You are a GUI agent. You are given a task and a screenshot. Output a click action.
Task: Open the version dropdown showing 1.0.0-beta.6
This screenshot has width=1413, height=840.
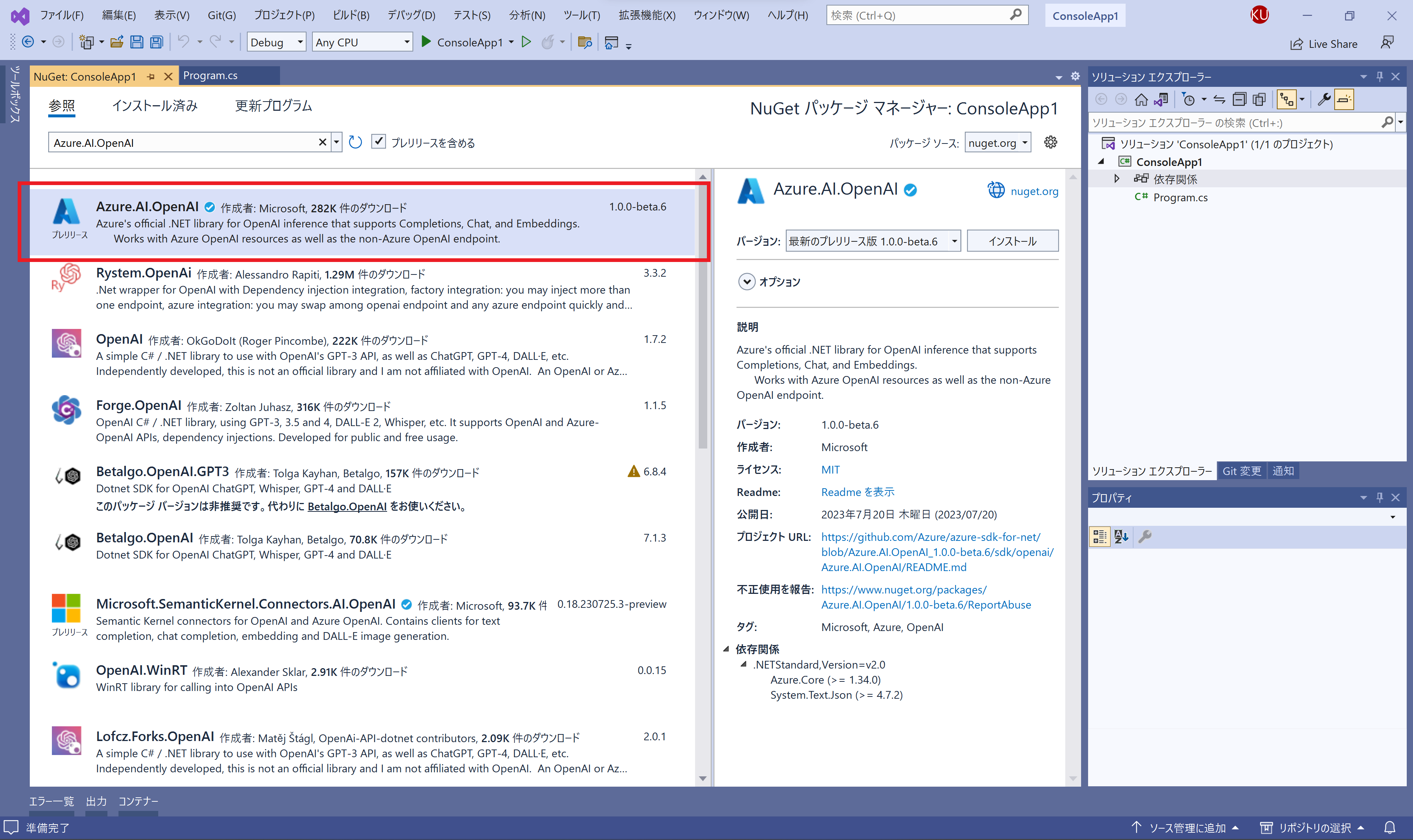873,241
